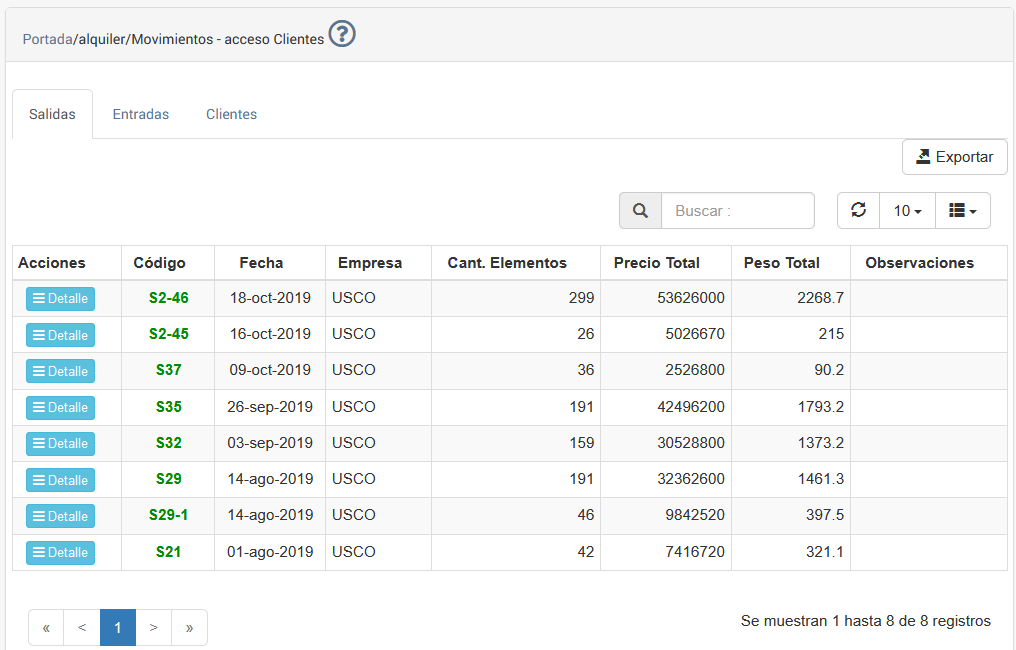View Detalle for record S29-1
This screenshot has width=1016, height=650.
60,516
